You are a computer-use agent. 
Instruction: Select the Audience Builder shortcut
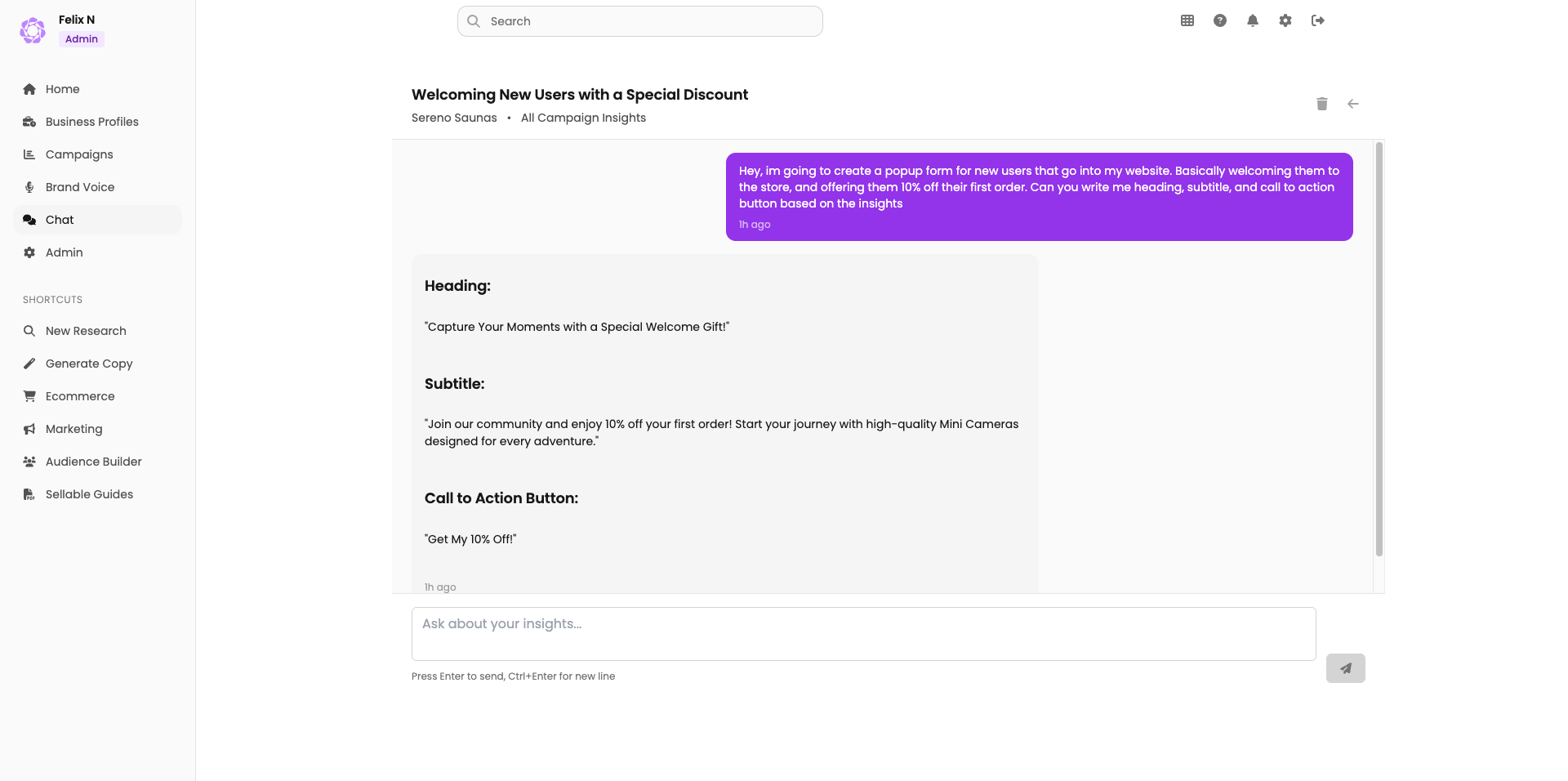point(92,462)
